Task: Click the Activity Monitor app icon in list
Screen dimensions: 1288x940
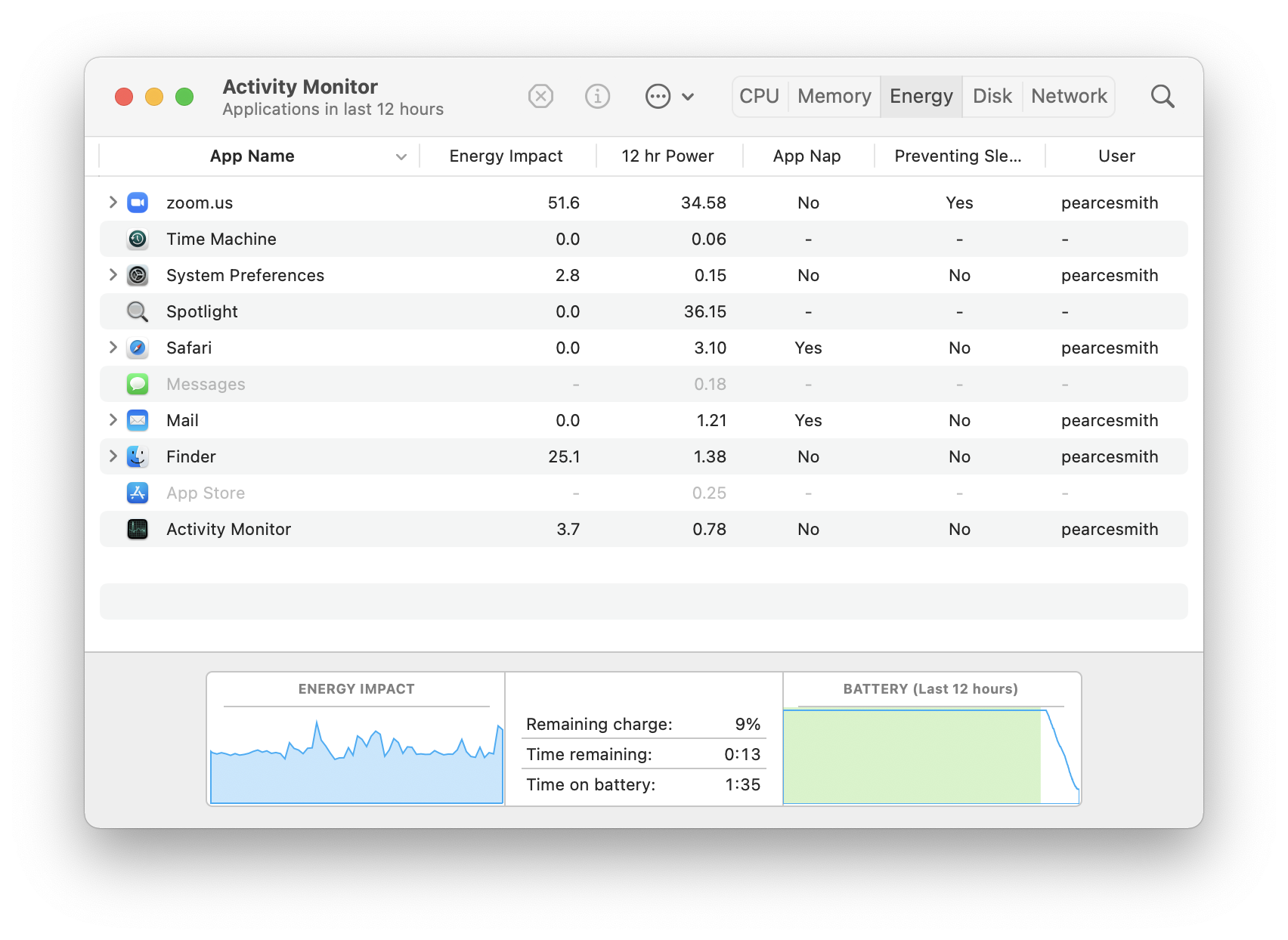Action: (138, 529)
